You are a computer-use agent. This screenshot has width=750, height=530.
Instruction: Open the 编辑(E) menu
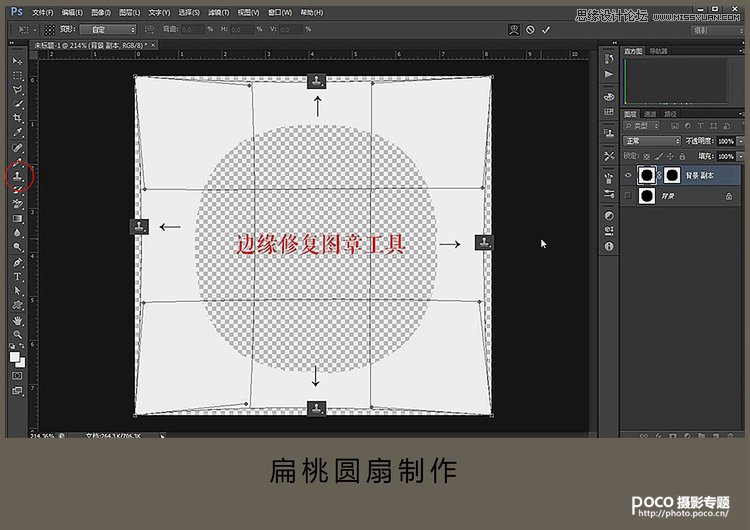click(x=72, y=13)
